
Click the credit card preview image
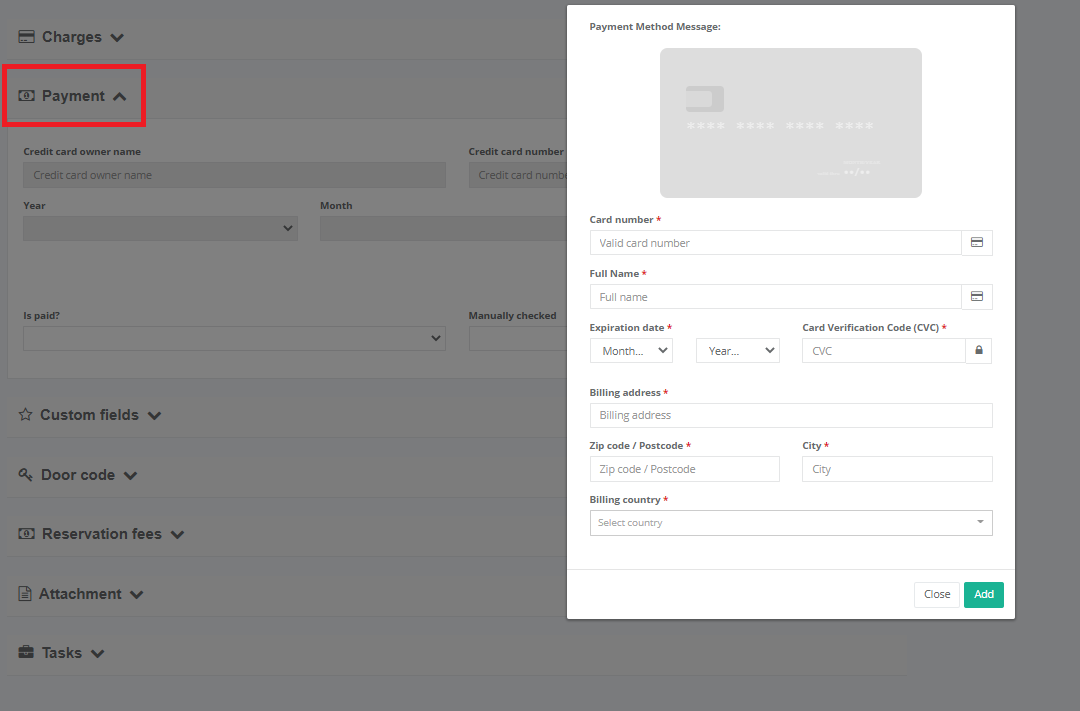point(791,123)
